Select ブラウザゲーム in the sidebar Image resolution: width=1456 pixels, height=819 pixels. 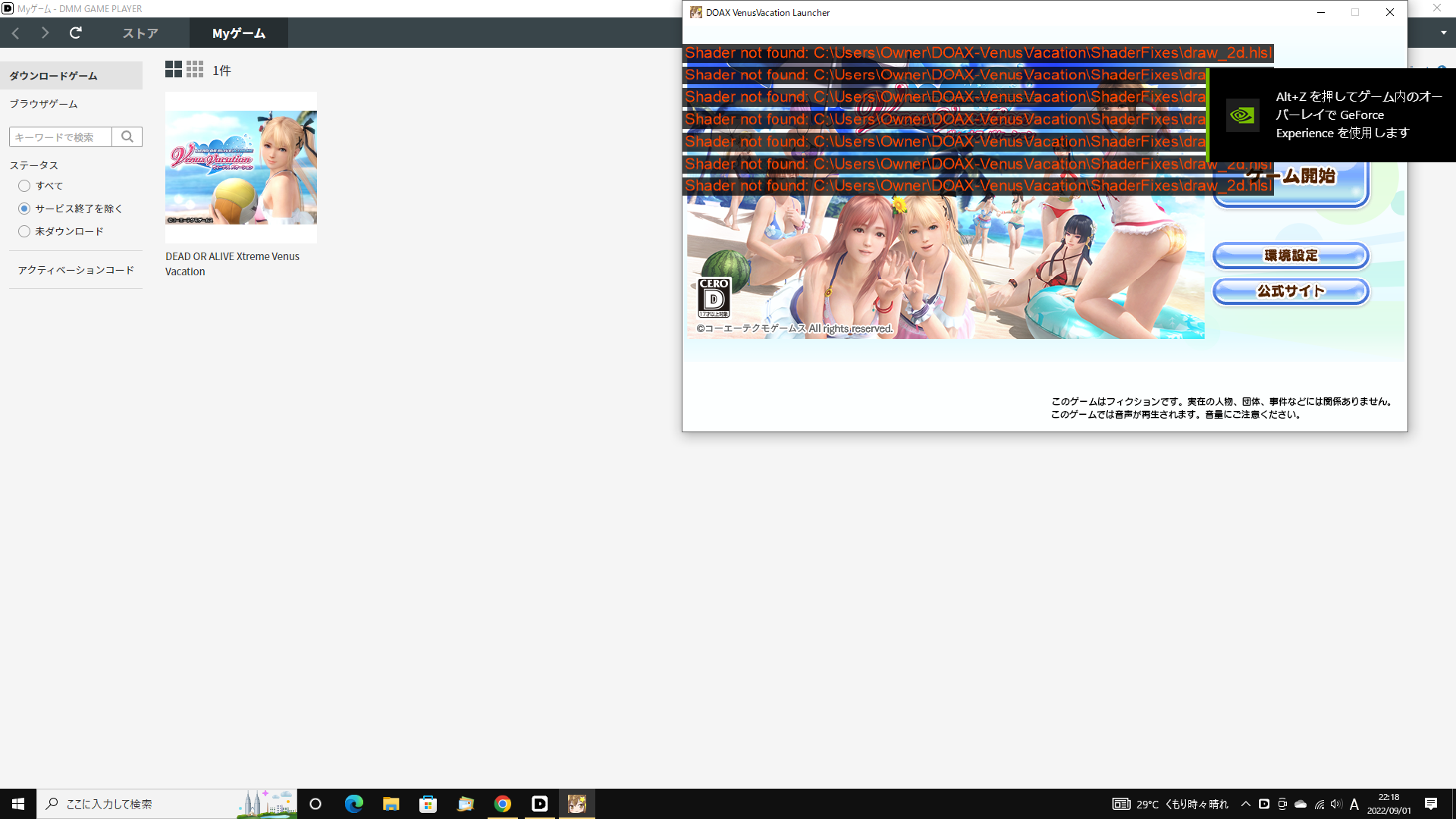(x=43, y=104)
